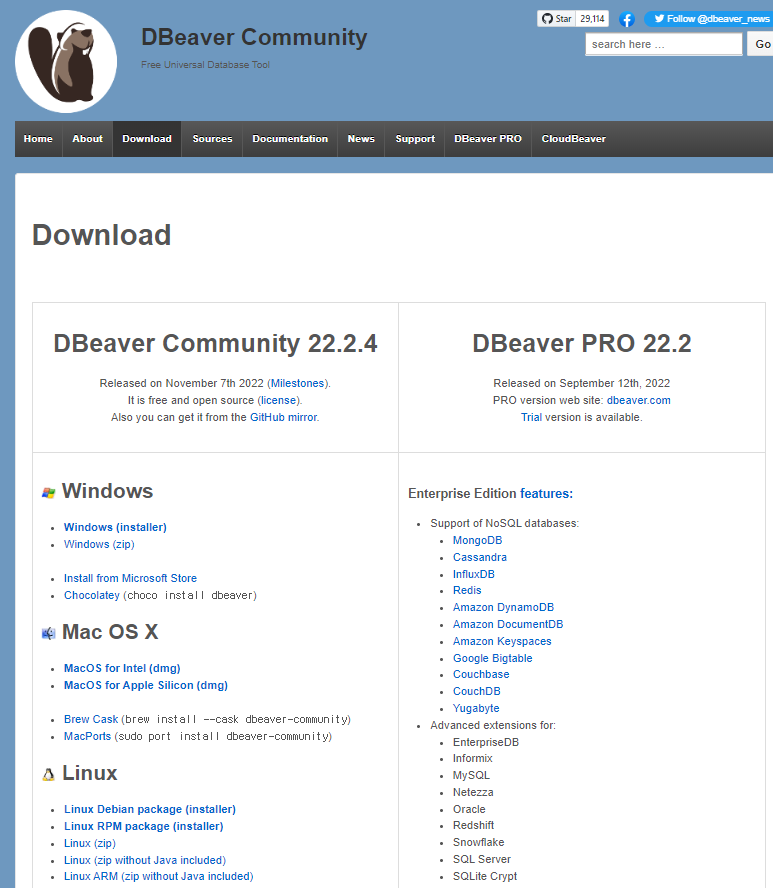Open the CouchDB link

tap(476, 691)
